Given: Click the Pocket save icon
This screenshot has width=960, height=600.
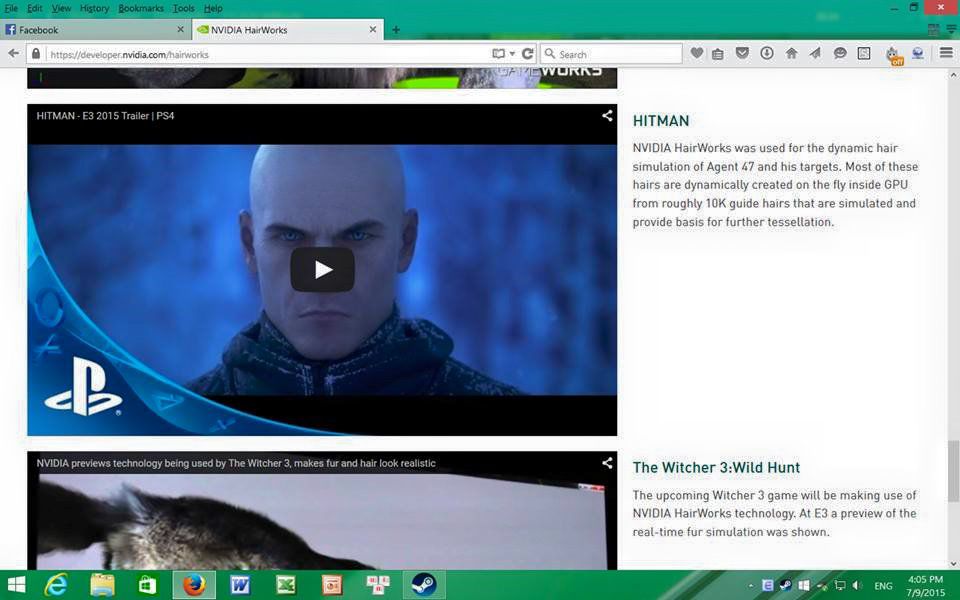Looking at the screenshot, I should (743, 54).
